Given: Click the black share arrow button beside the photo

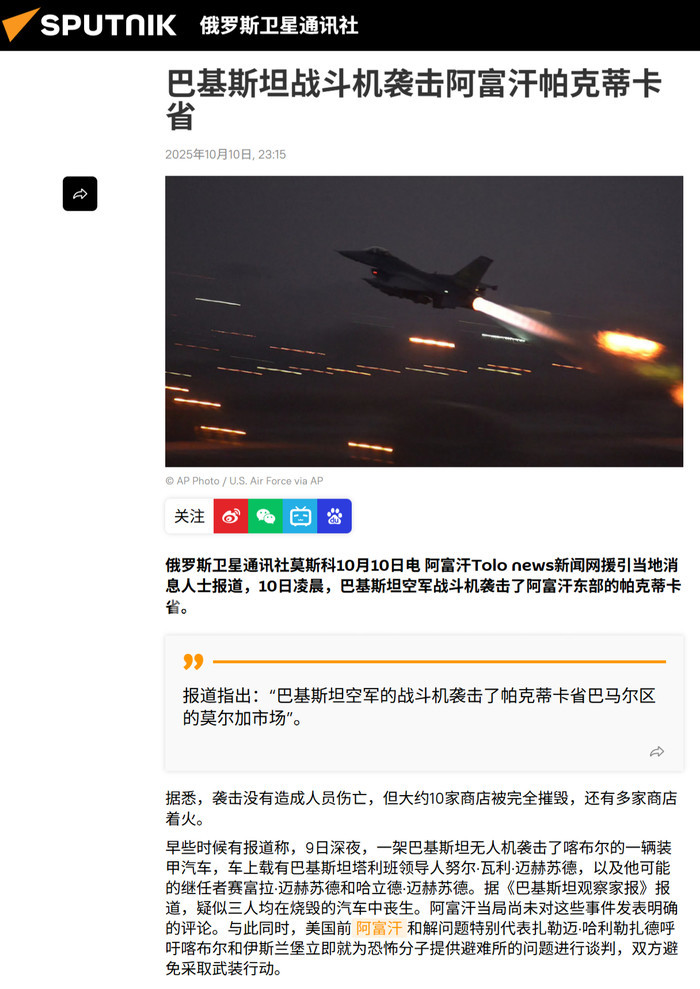Looking at the screenshot, I should (x=80, y=194).
